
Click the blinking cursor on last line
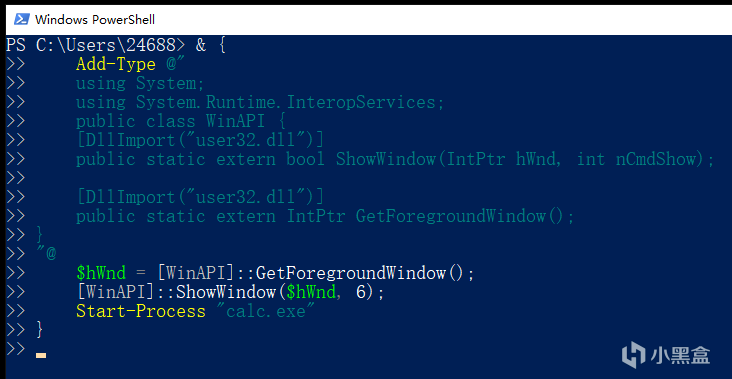tap(41, 356)
